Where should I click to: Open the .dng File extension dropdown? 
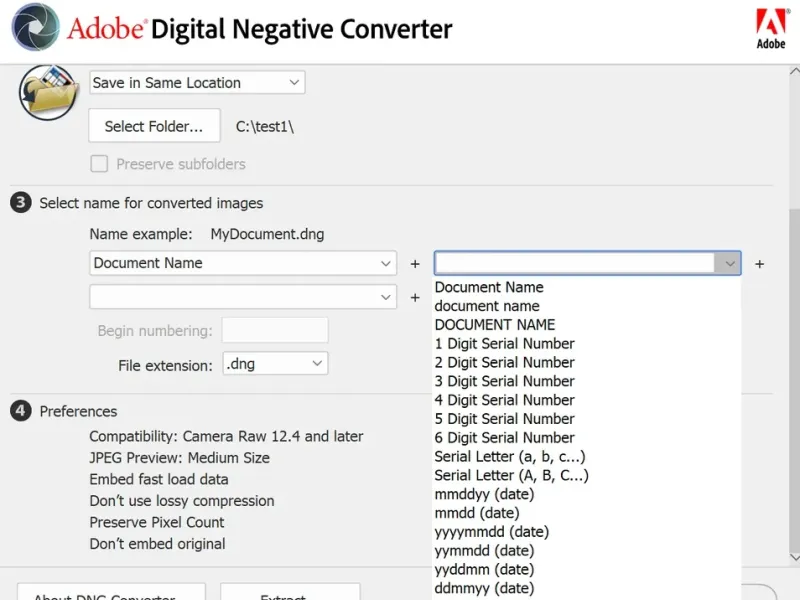coord(275,364)
